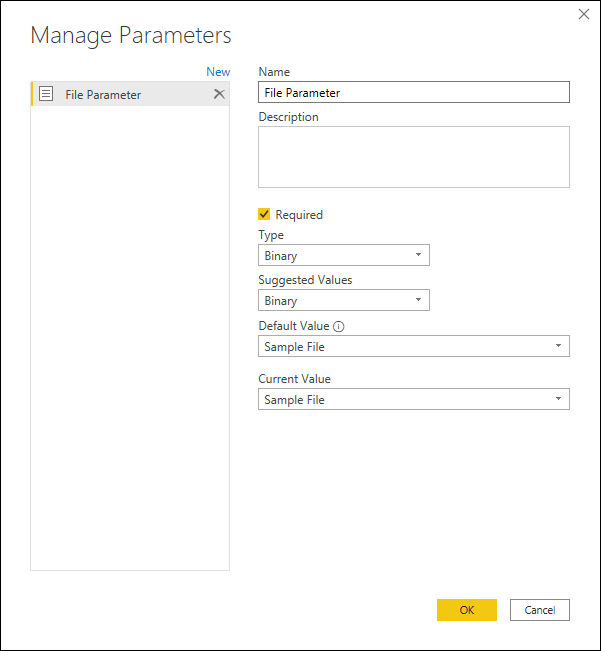Close the Manage Parameters dialog

(584, 14)
